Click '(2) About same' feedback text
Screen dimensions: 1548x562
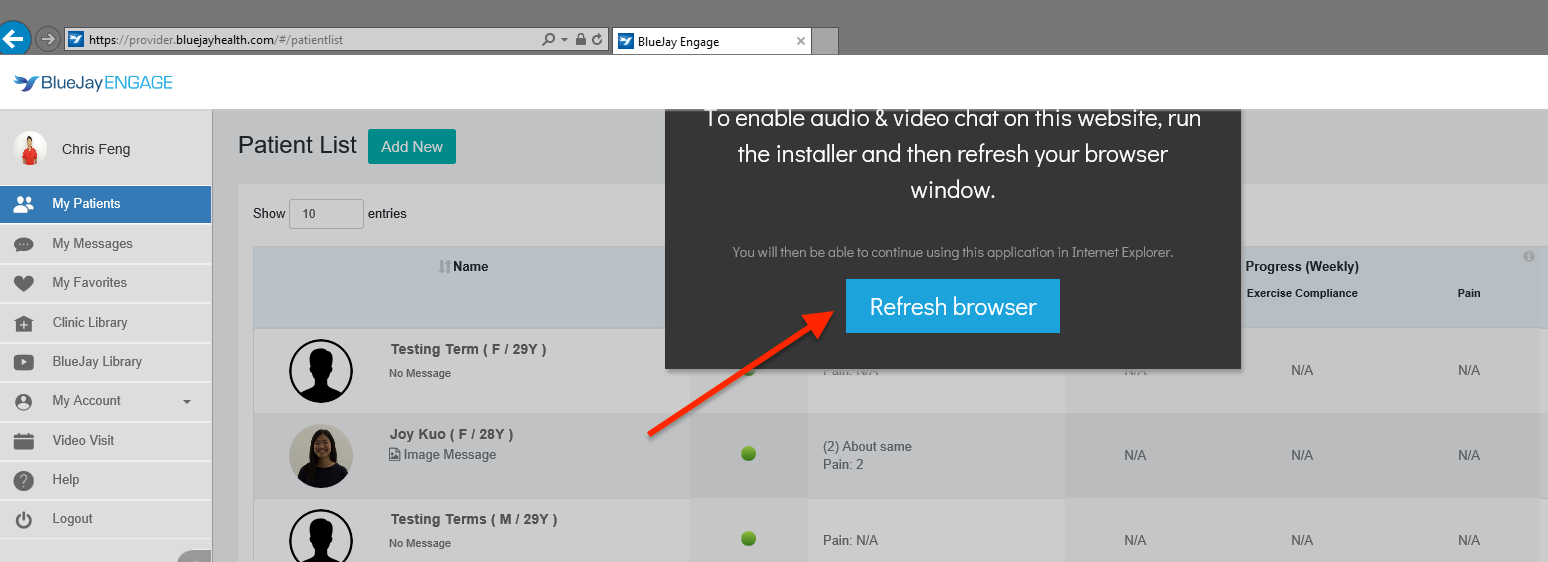pyautogui.click(x=867, y=447)
